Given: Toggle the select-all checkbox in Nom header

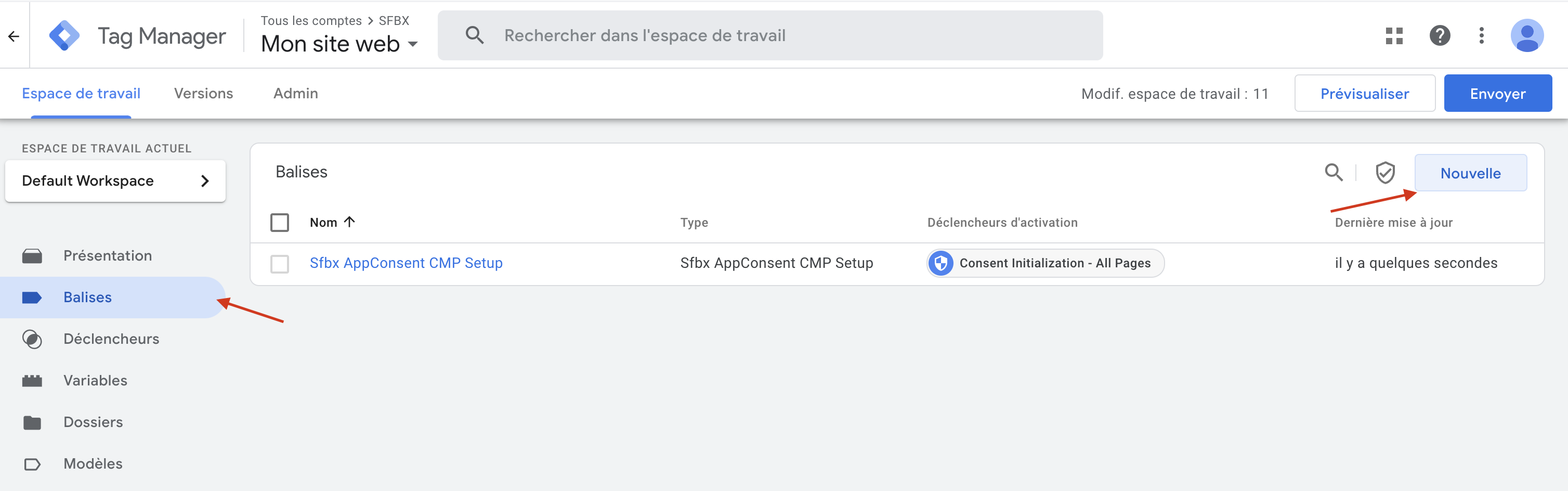Looking at the screenshot, I should [x=279, y=222].
